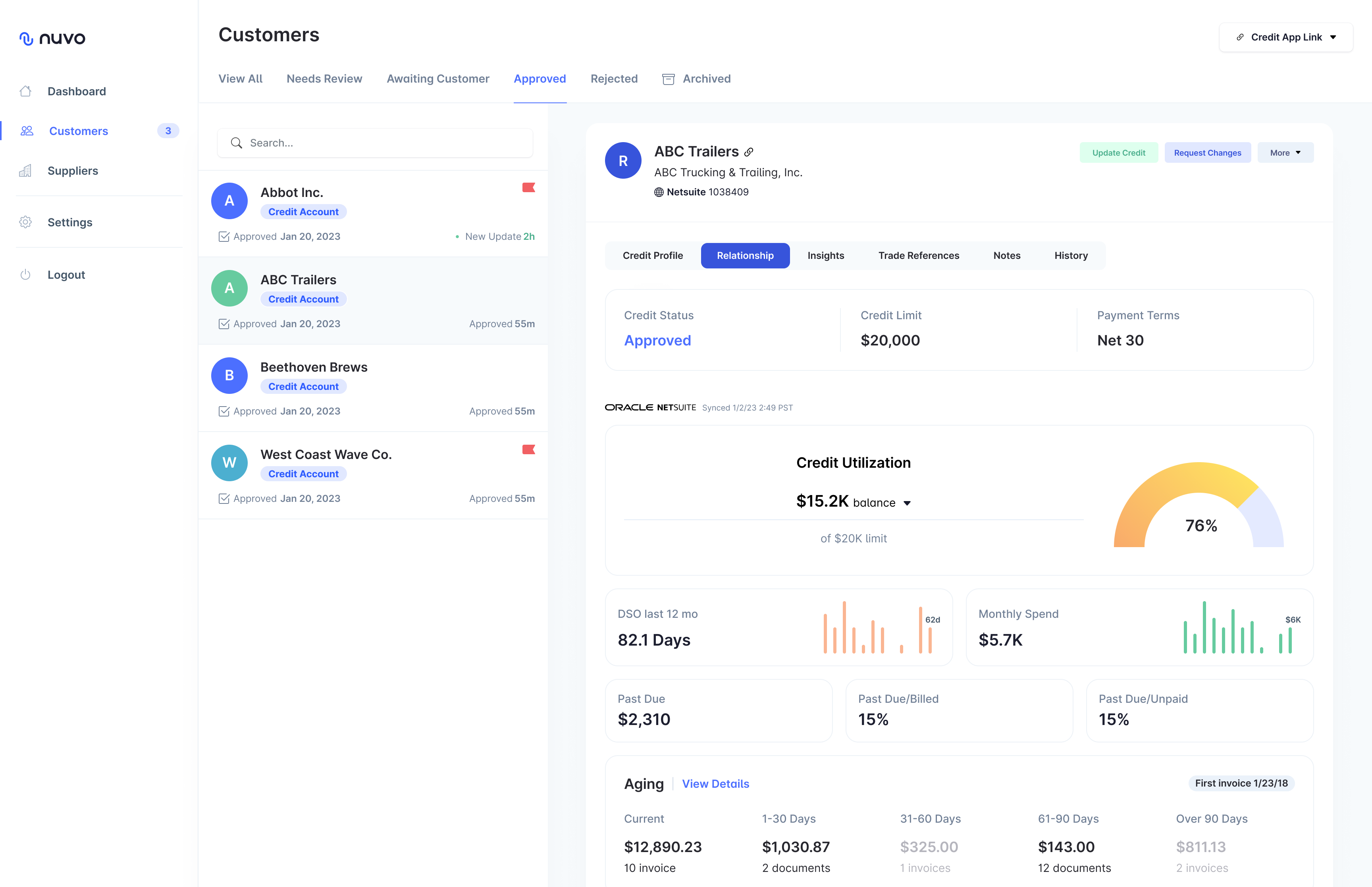The image size is (1372, 887).
Task: Click the nuvo logo icon
Action: tap(26, 39)
